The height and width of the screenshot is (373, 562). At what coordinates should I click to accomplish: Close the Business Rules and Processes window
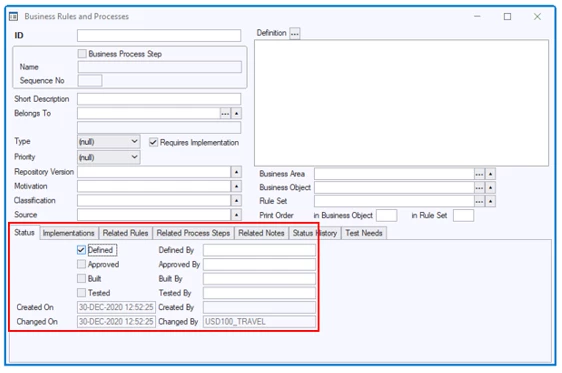pyautogui.click(x=537, y=16)
